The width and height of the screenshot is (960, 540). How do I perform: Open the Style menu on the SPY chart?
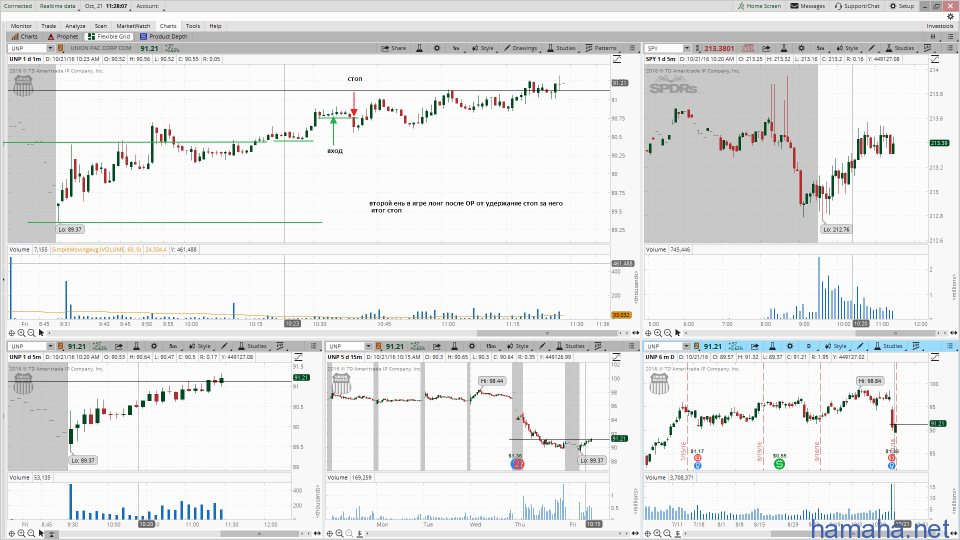pyautogui.click(x=847, y=48)
